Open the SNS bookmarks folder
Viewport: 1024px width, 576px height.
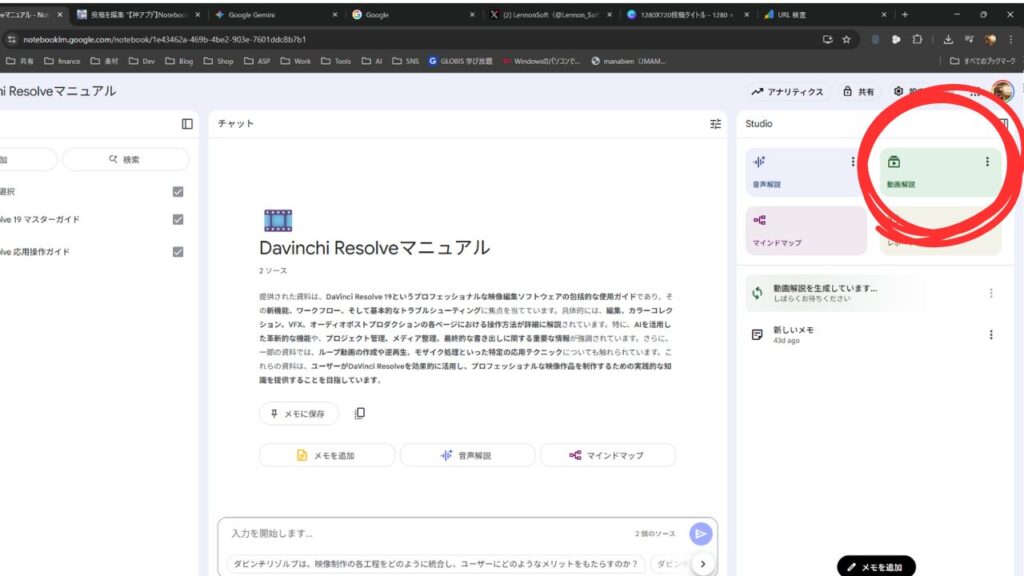(x=406, y=61)
